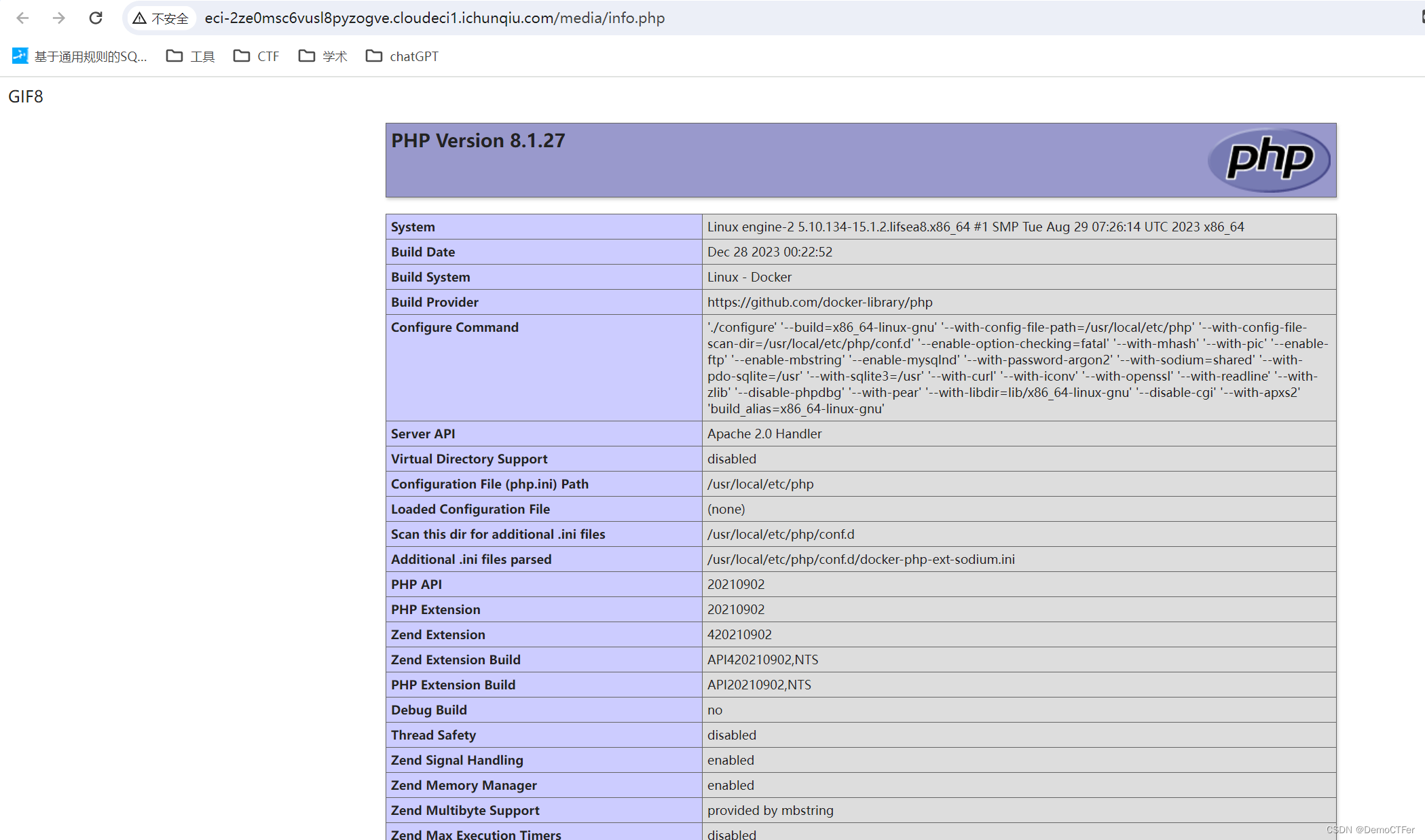
Task: Open the CTF bookmarks folder
Action: 257,56
